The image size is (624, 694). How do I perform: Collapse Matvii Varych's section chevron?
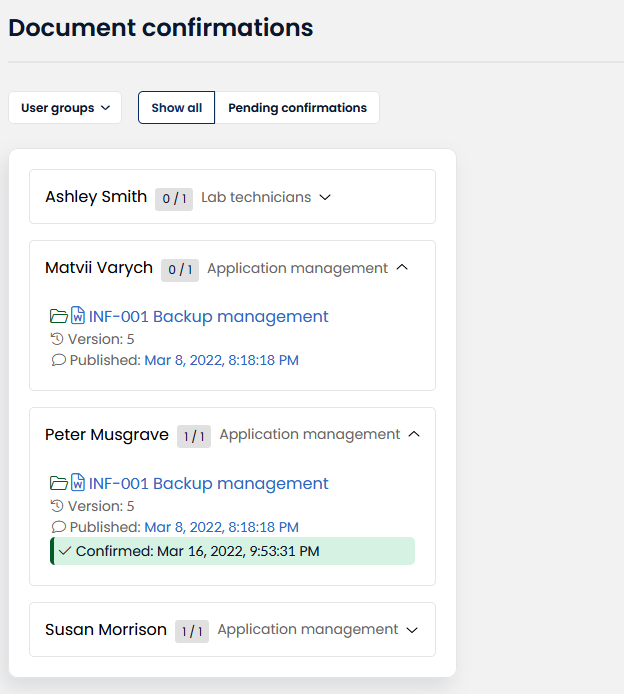402,268
